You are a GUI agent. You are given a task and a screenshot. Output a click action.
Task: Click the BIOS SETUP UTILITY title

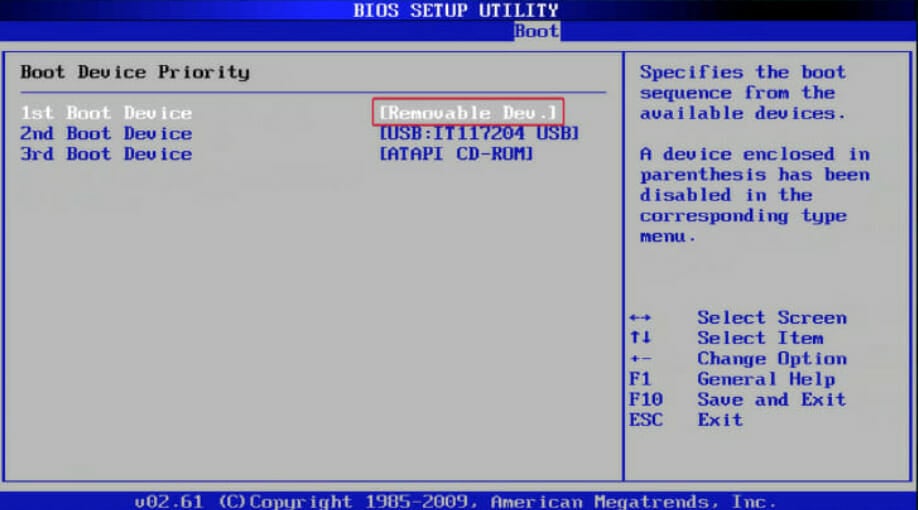coord(455,10)
